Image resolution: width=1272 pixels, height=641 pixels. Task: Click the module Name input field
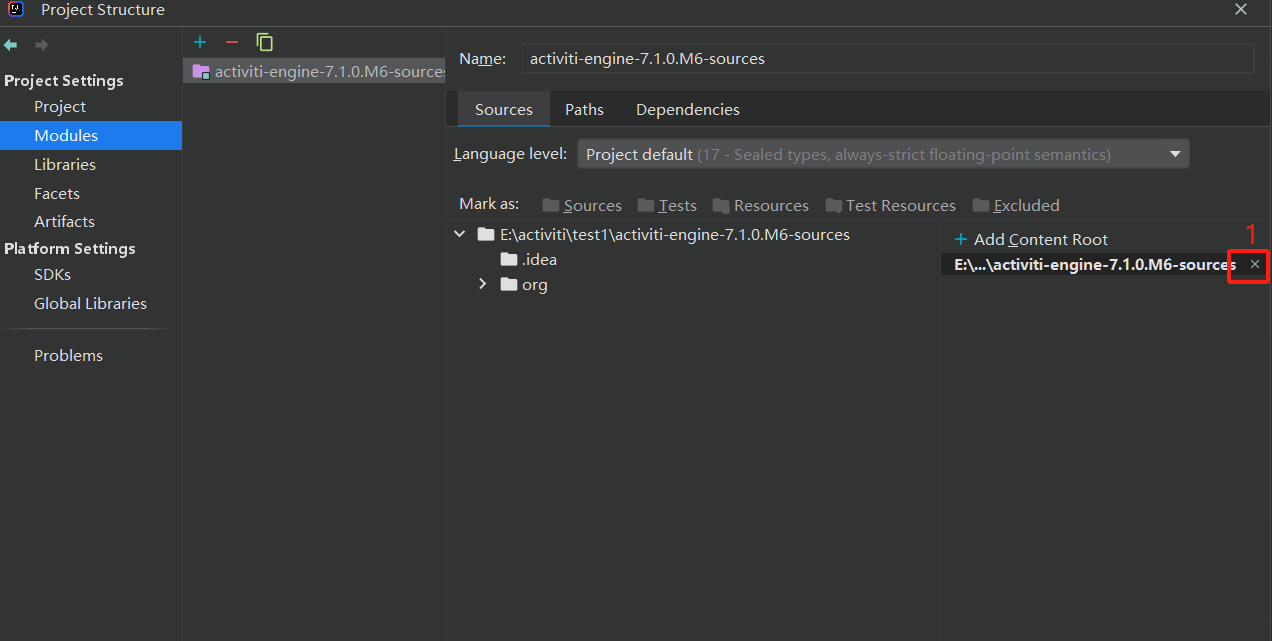(887, 58)
